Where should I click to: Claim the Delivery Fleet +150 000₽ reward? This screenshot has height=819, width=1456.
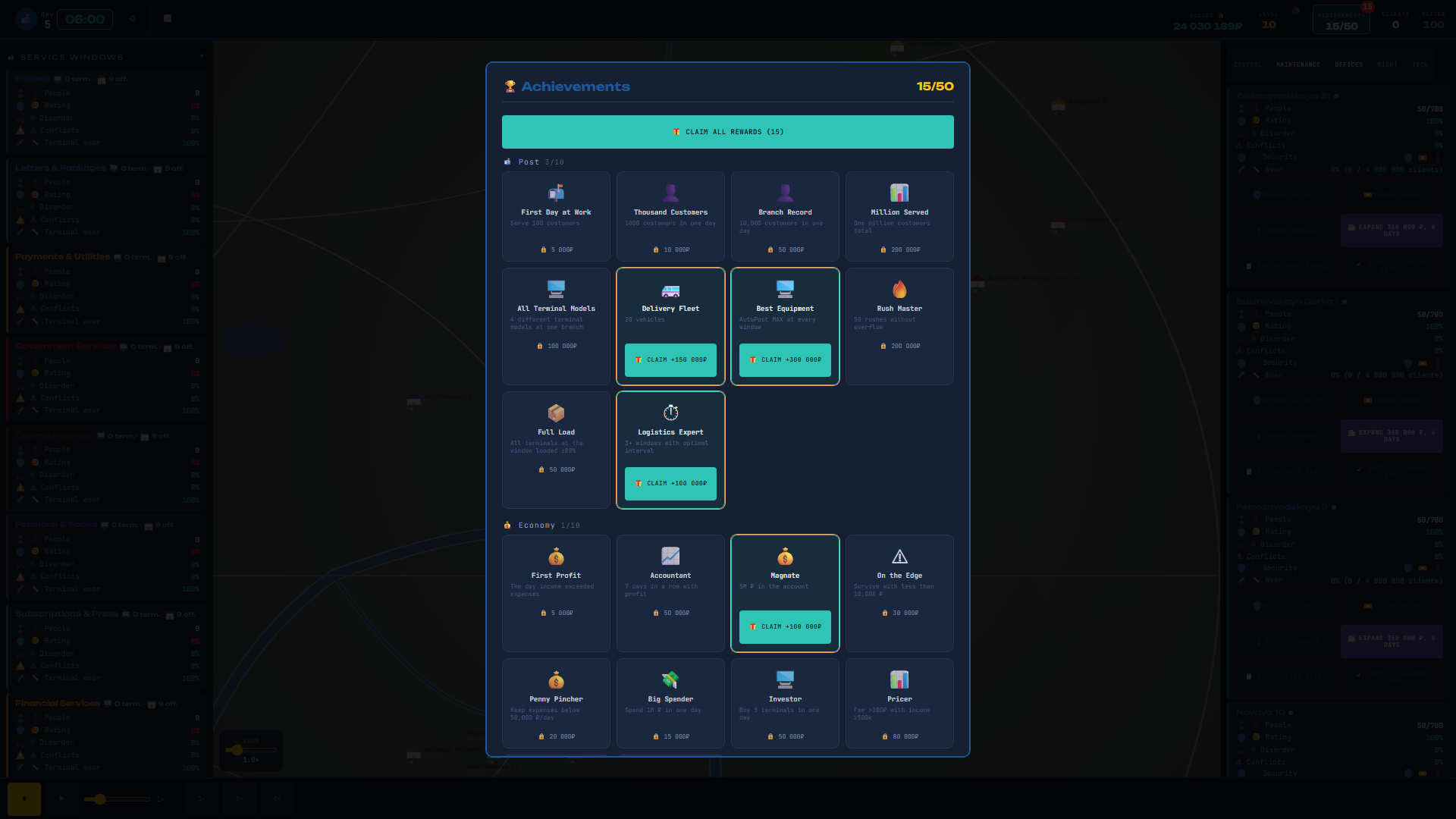670,359
